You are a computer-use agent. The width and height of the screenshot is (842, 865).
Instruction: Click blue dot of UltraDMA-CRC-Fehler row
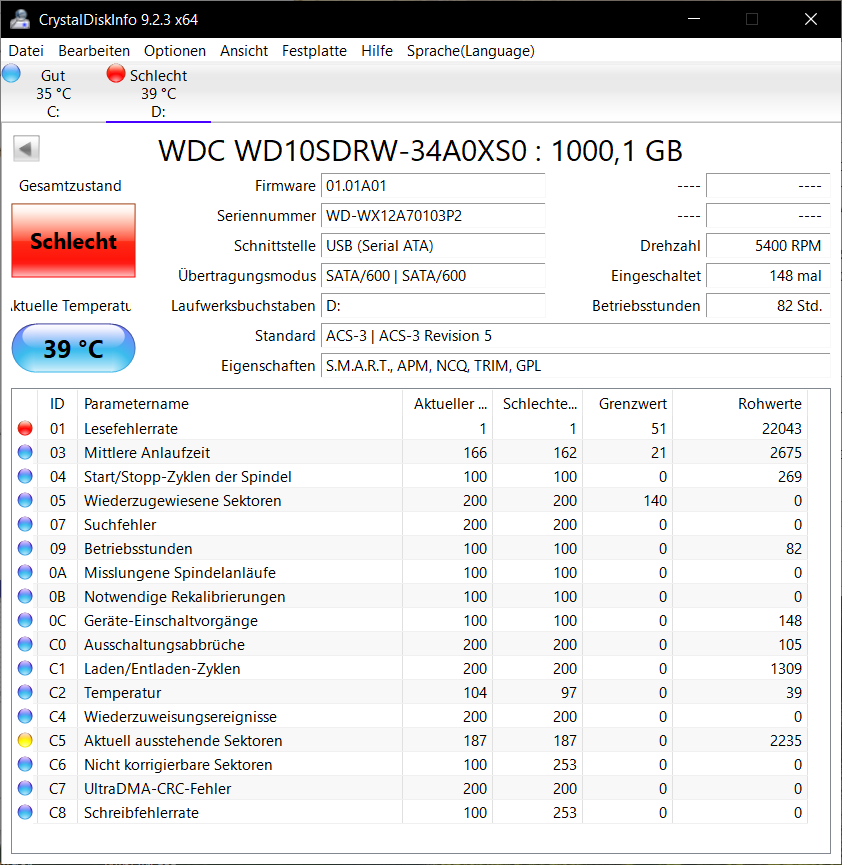coord(25,788)
